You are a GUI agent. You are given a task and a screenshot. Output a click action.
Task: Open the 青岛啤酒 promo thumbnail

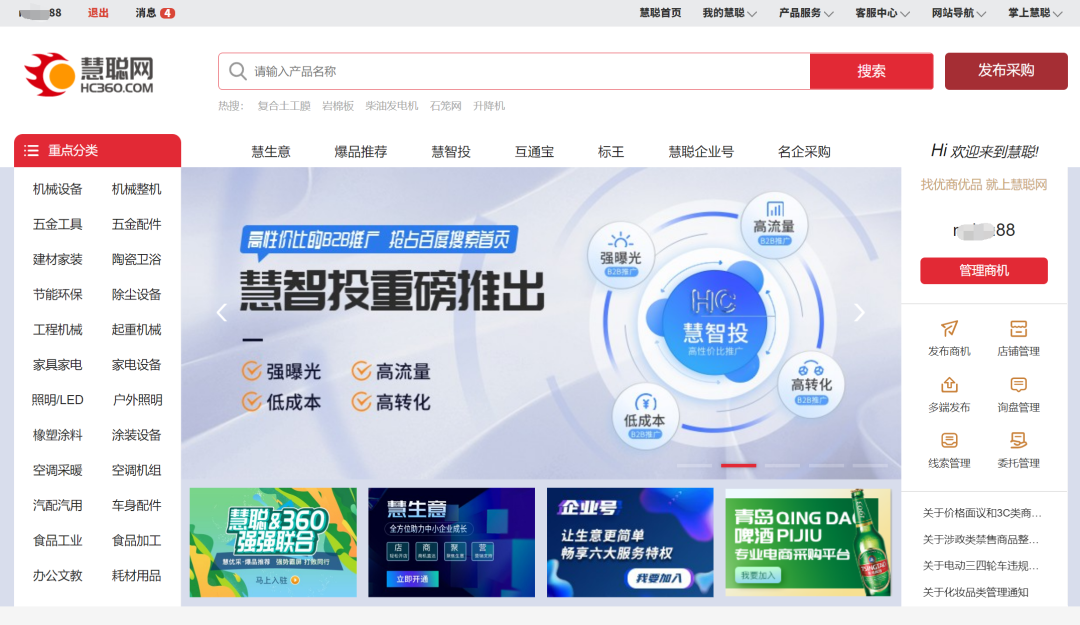pos(808,542)
